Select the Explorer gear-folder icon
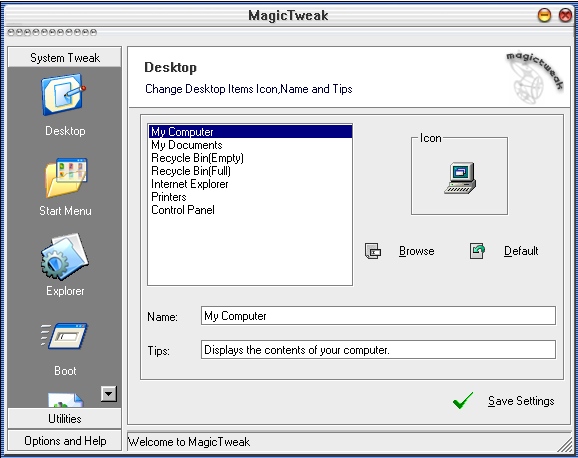This screenshot has height=458, width=578. tap(65, 256)
